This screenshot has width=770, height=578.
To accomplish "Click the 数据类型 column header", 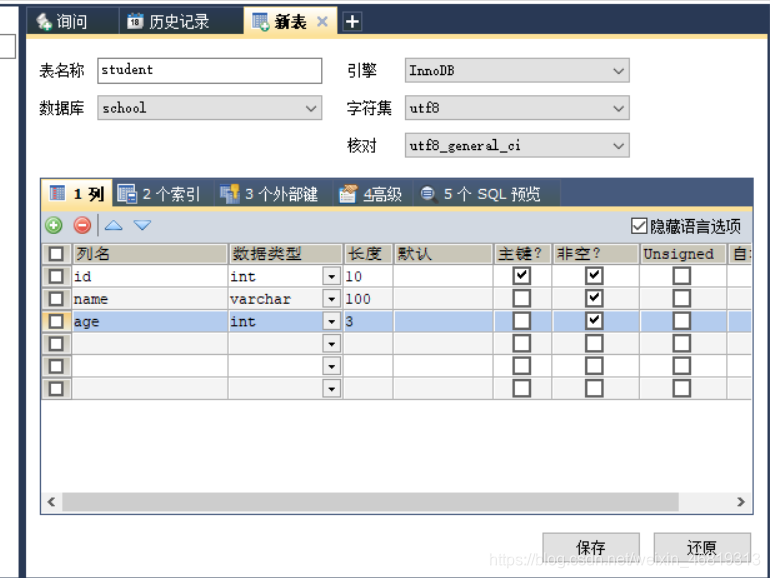I will [x=286, y=254].
